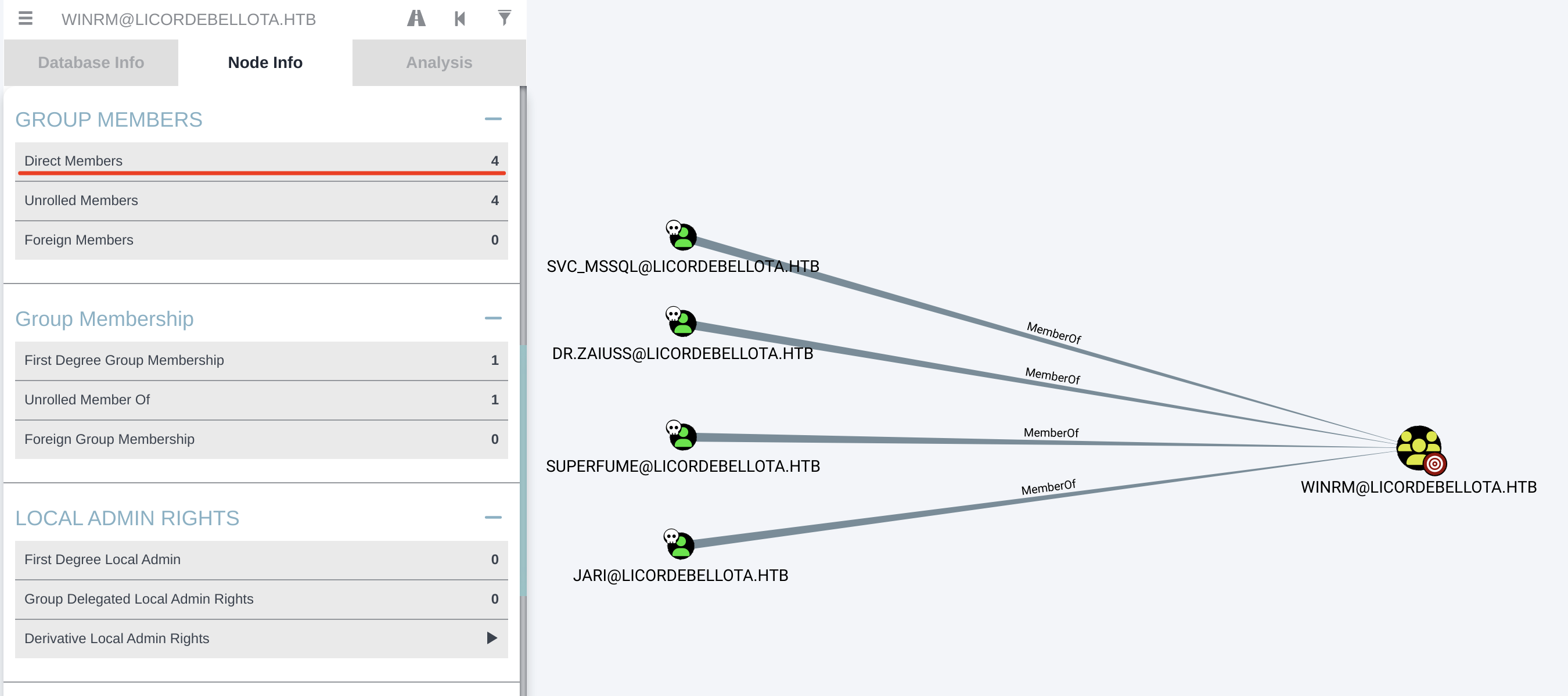Open the filter funnel icon
1568x696 pixels.
click(504, 17)
